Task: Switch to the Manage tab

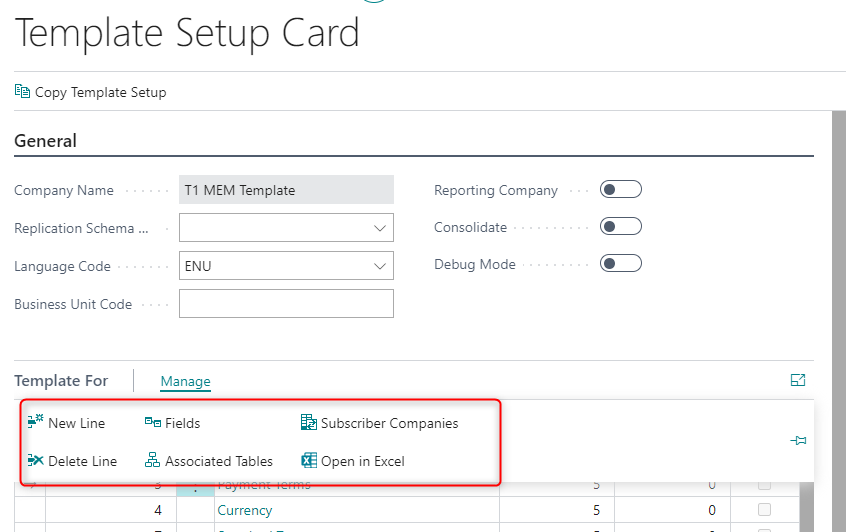Action: coord(185,382)
